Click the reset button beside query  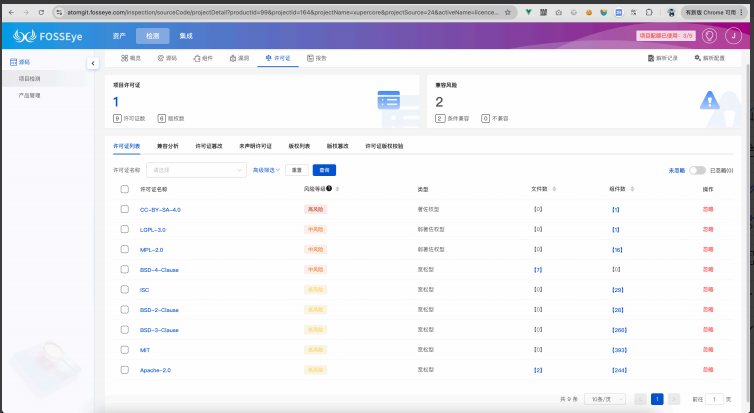pos(297,170)
